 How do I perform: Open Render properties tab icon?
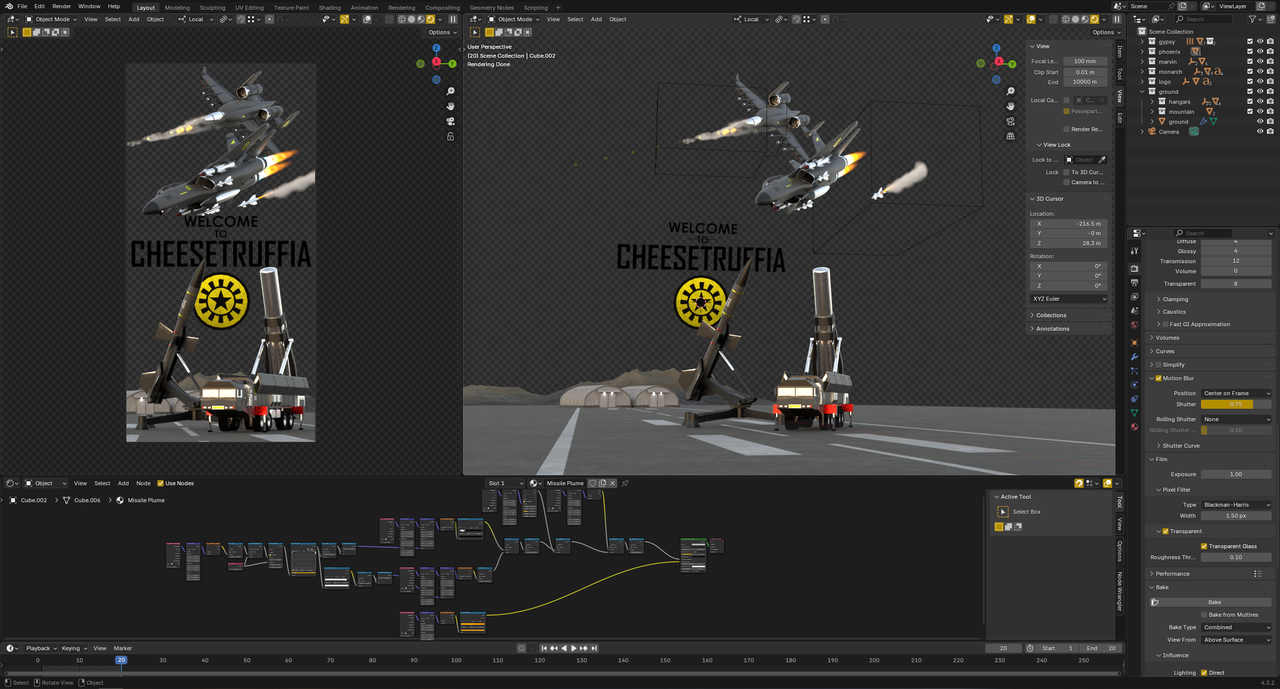pos(1134,269)
